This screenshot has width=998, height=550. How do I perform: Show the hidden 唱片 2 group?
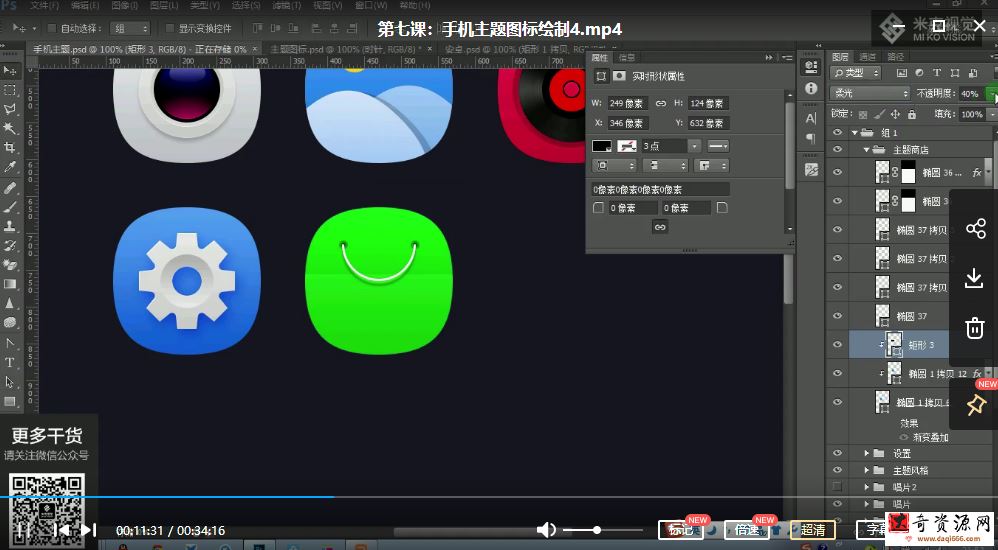[x=837, y=486]
